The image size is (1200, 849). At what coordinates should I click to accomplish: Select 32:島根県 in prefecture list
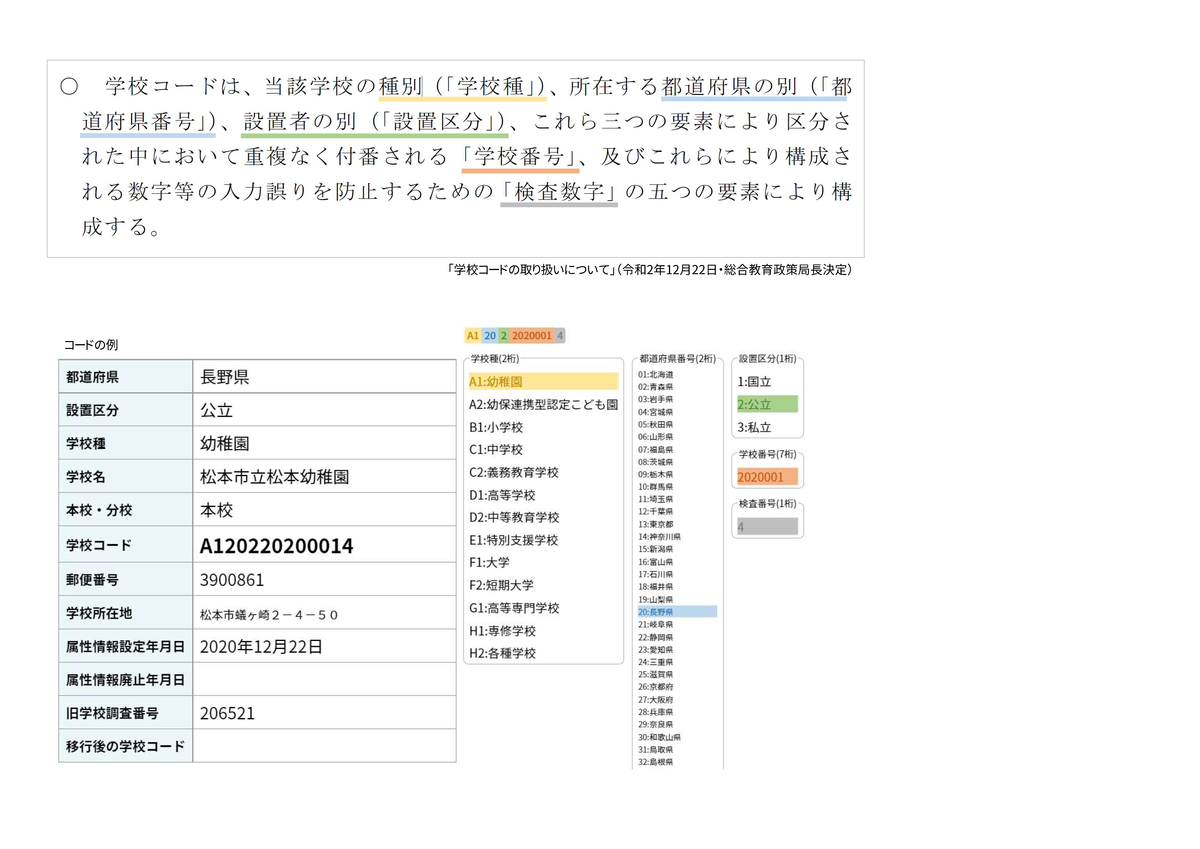655,761
